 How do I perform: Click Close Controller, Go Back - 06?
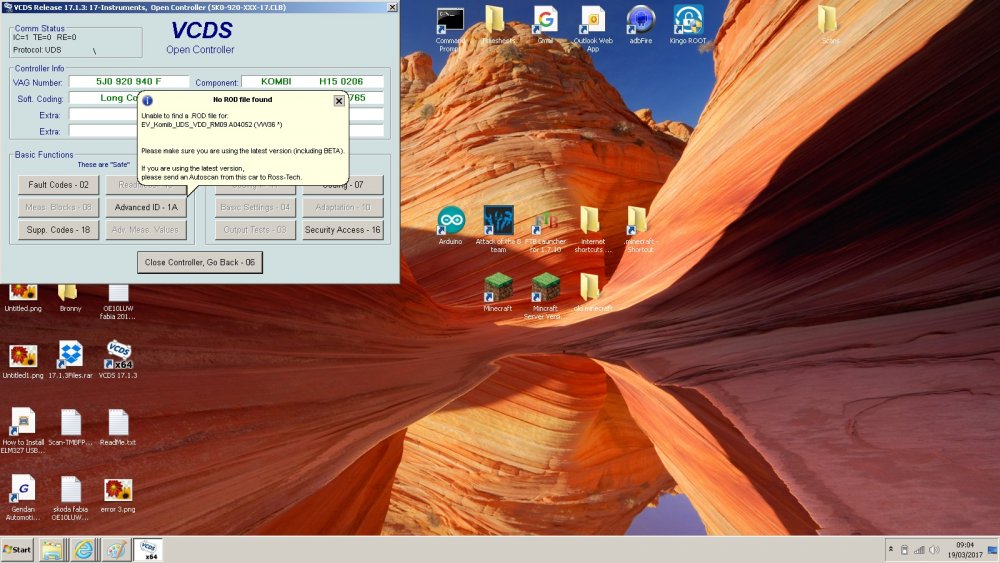(200, 262)
